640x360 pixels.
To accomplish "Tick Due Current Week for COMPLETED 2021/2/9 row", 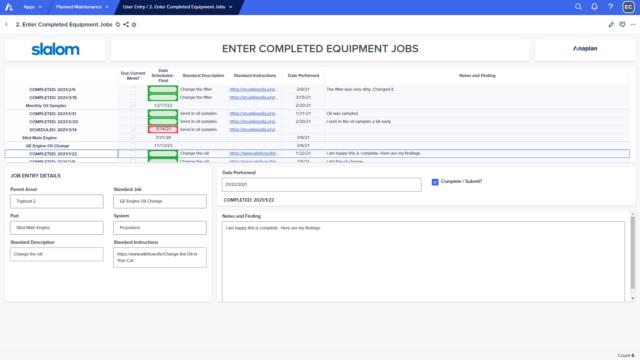I will tap(133, 89).
